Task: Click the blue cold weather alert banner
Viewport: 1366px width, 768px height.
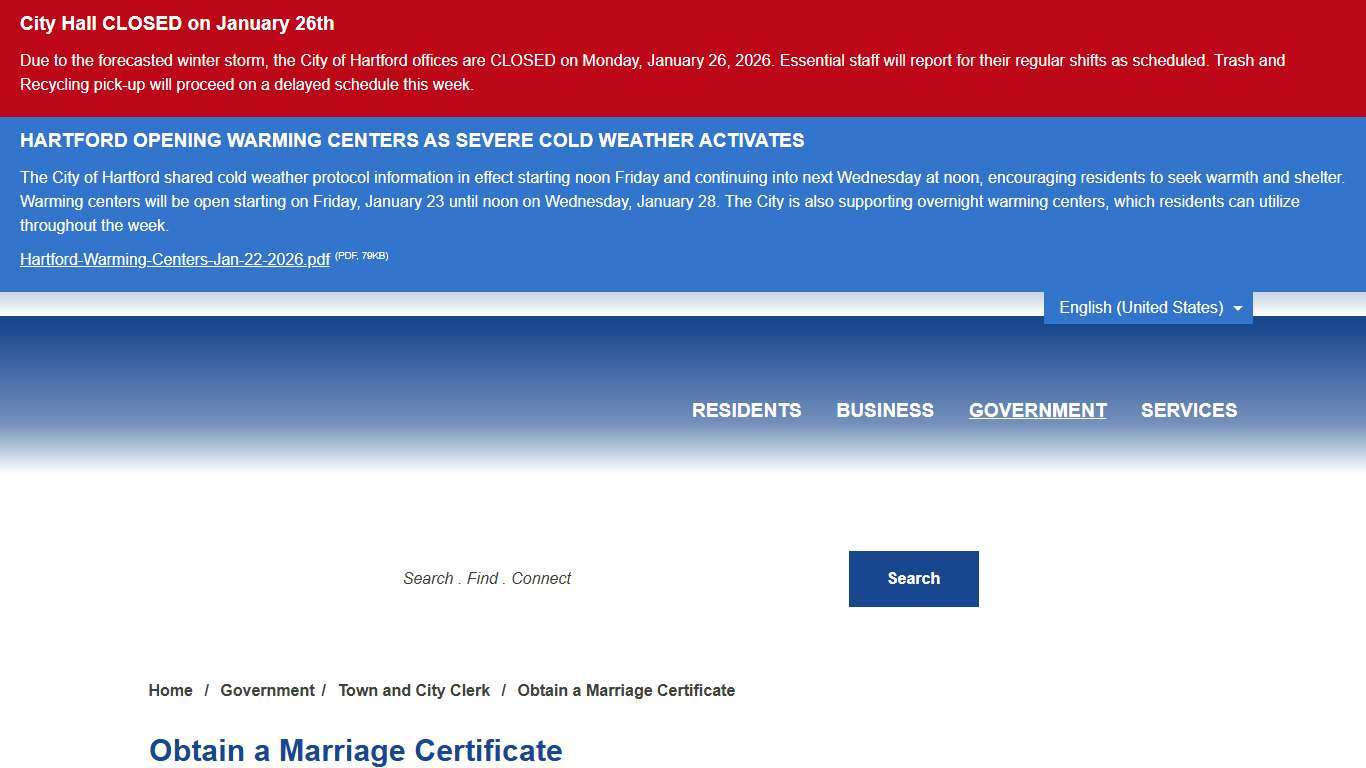Action: (x=683, y=200)
